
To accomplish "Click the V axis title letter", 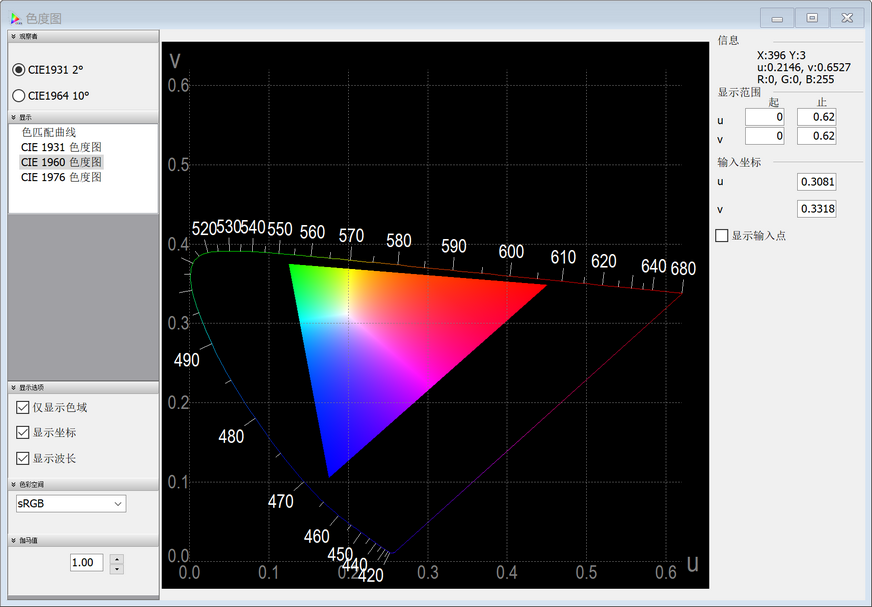I will [x=175, y=61].
